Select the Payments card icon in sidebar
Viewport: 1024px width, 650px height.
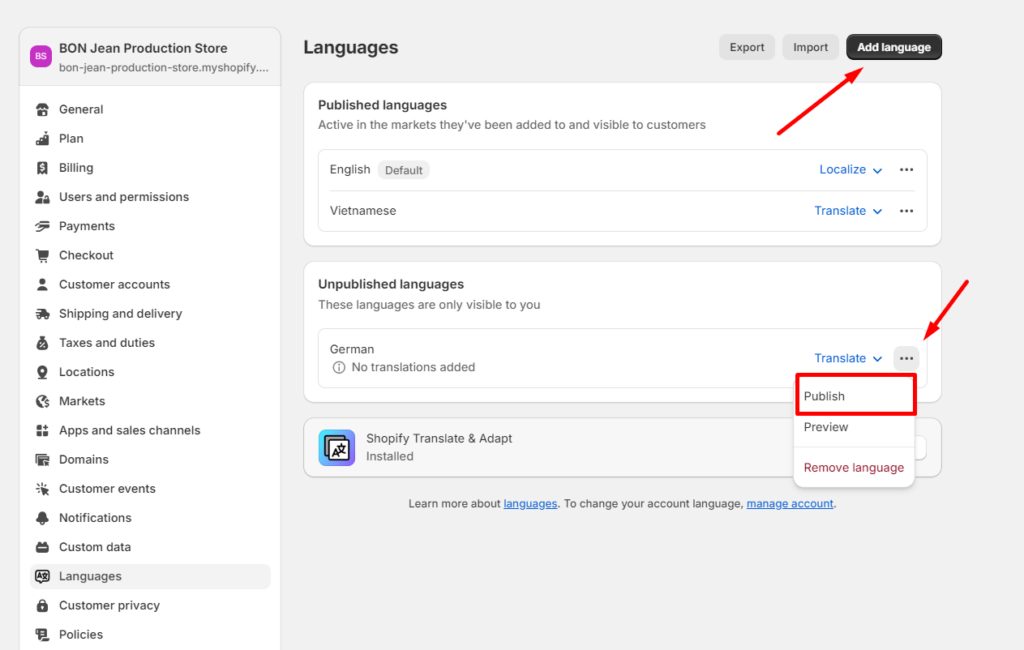tap(39, 226)
